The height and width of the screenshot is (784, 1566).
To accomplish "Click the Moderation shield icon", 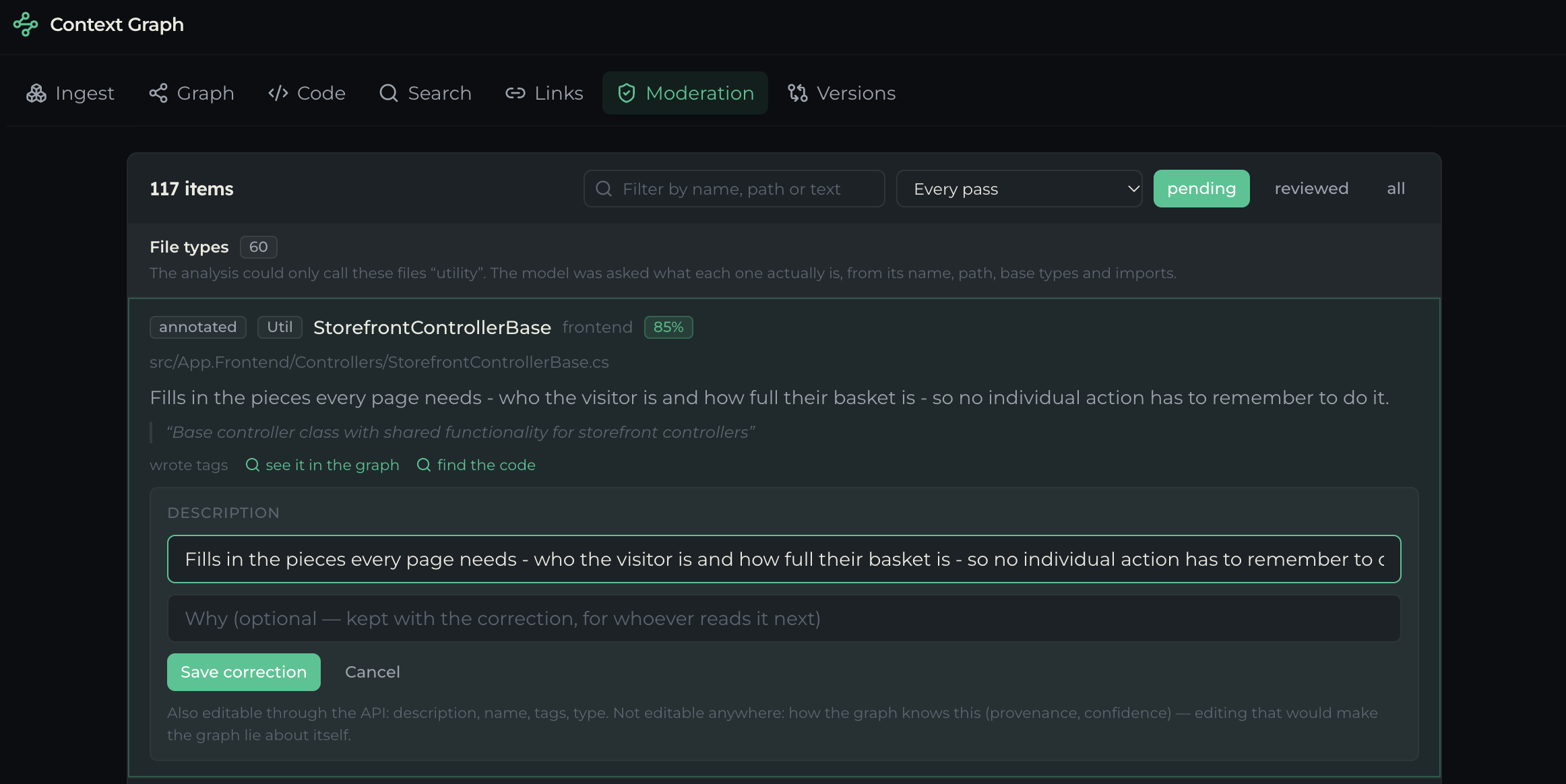I will (627, 93).
